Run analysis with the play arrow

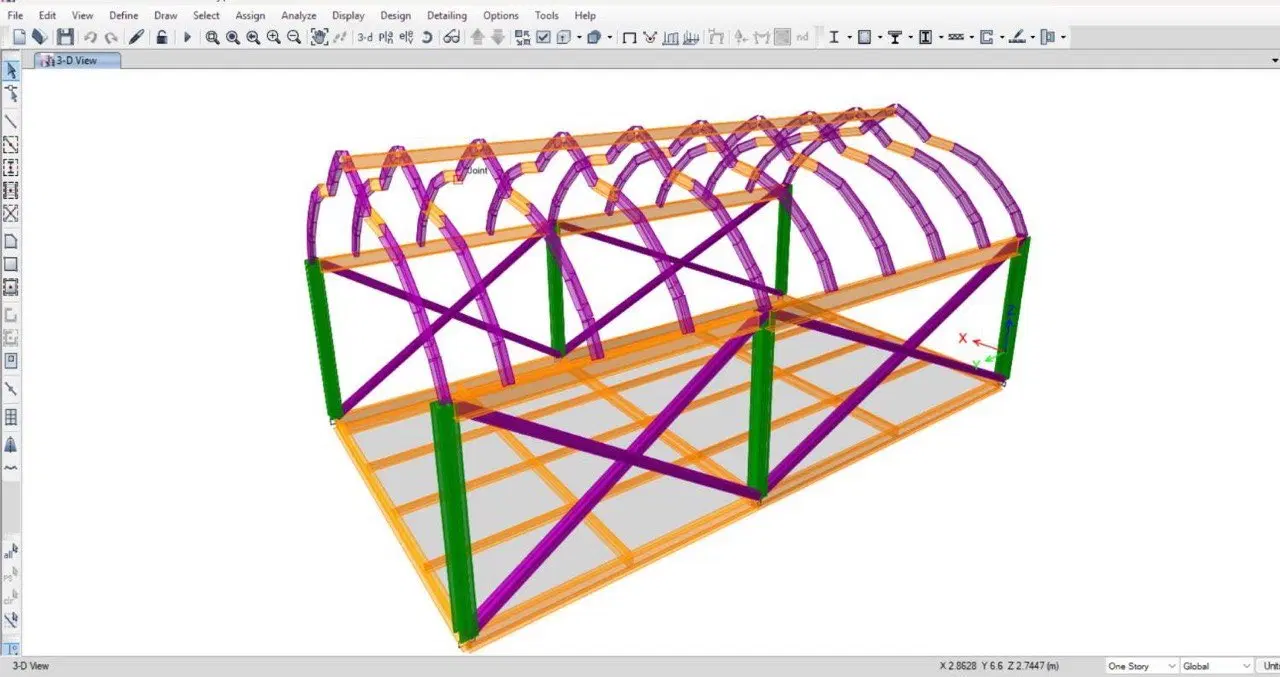pyautogui.click(x=187, y=37)
